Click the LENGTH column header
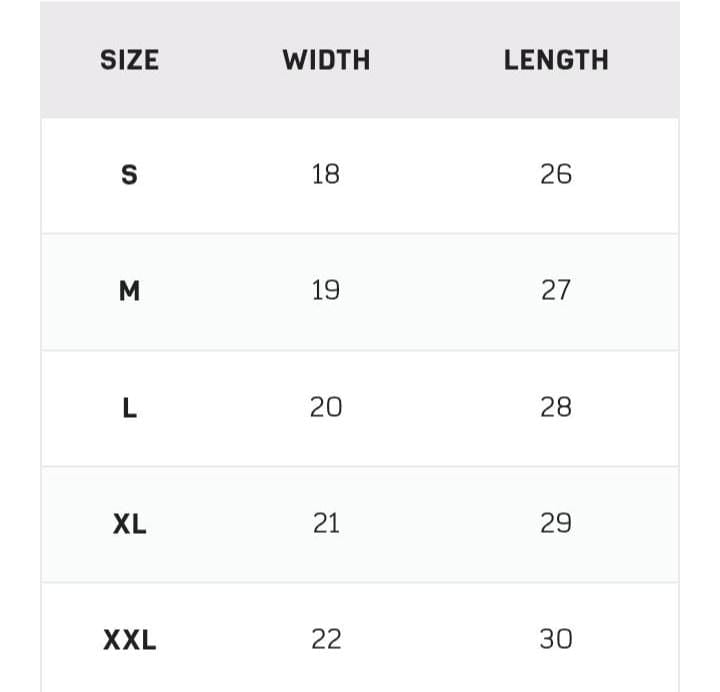This screenshot has width=720, height=692. 556,60
